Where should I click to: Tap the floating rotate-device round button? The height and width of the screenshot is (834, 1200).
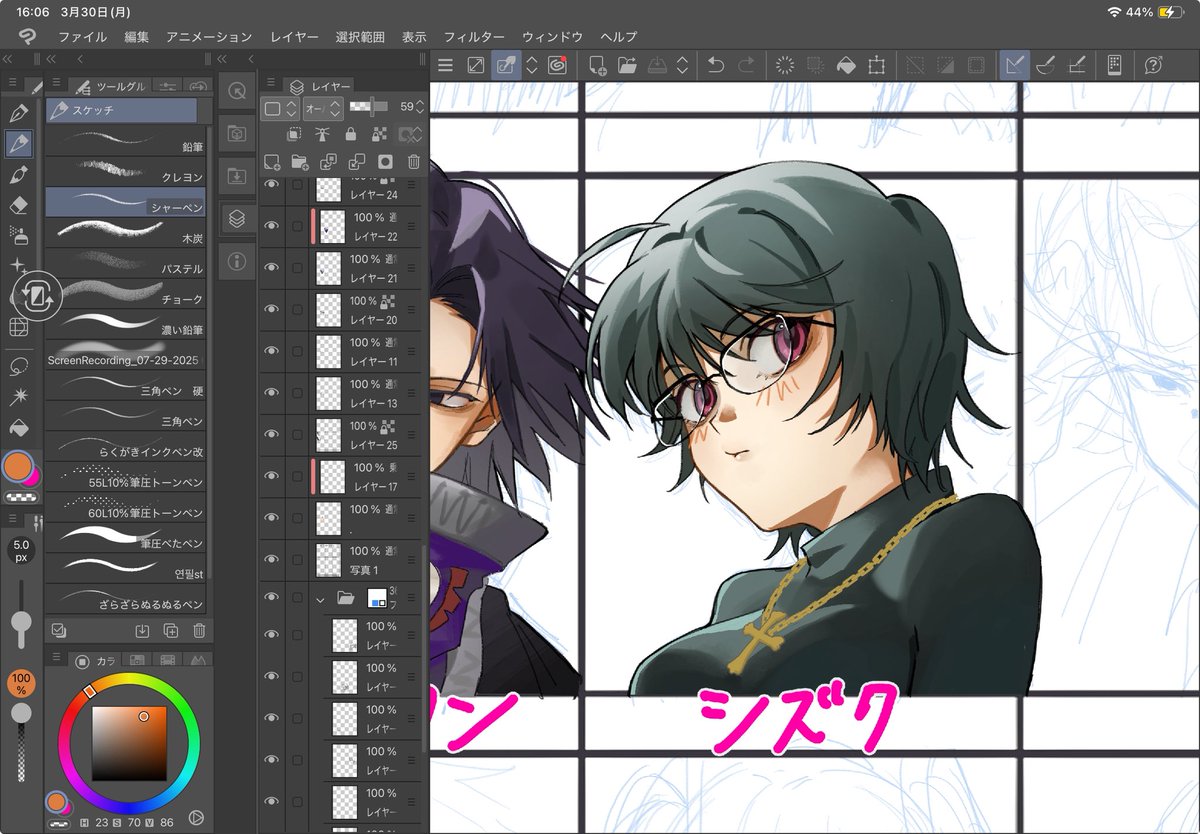point(37,295)
